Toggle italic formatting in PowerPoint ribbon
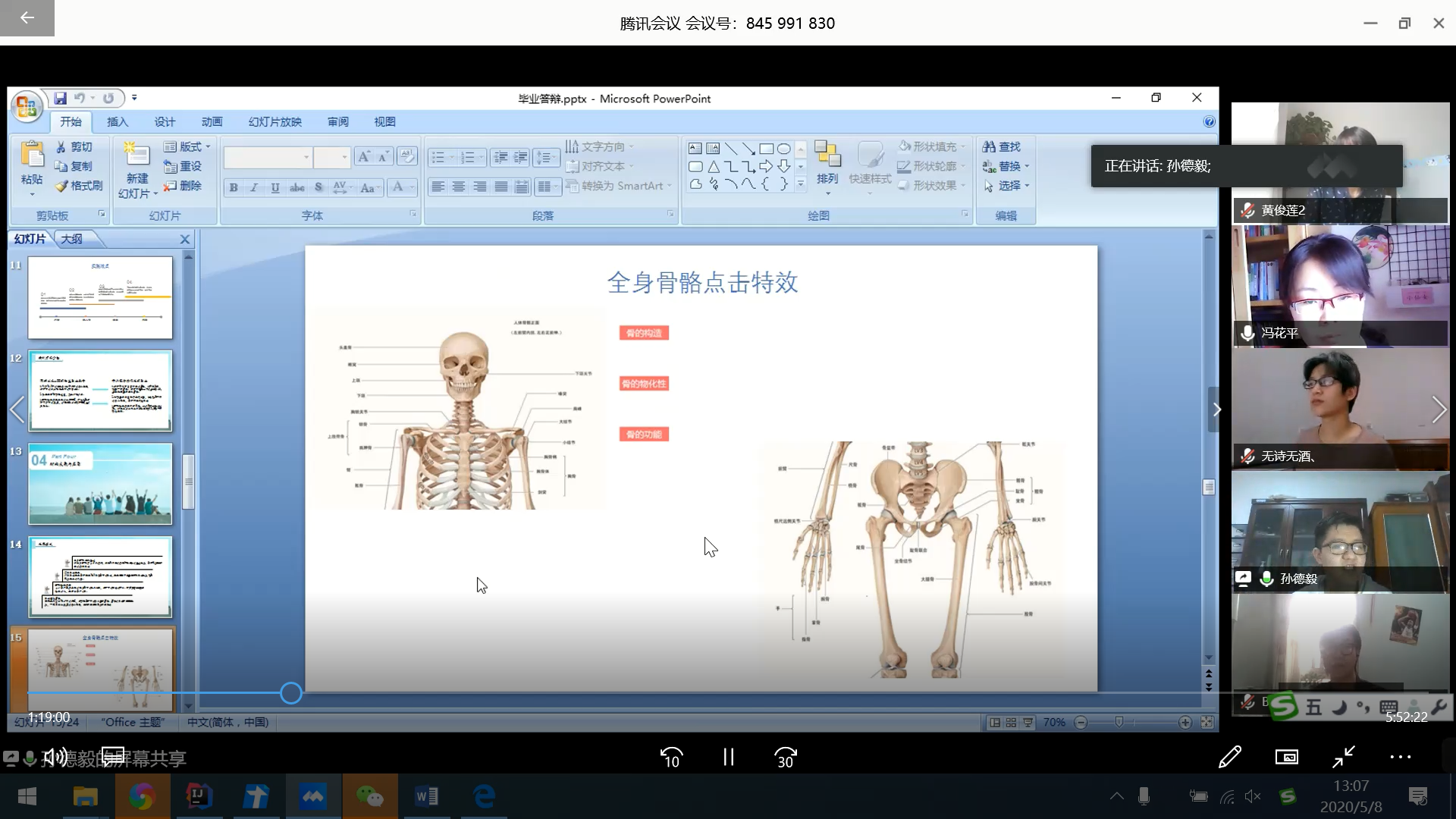Image resolution: width=1456 pixels, height=819 pixels. pyautogui.click(x=254, y=187)
